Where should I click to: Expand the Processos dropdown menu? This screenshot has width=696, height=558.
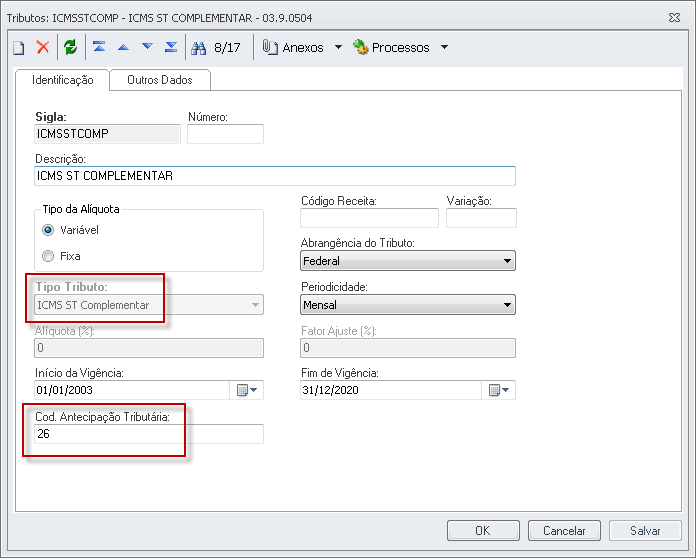[444, 47]
